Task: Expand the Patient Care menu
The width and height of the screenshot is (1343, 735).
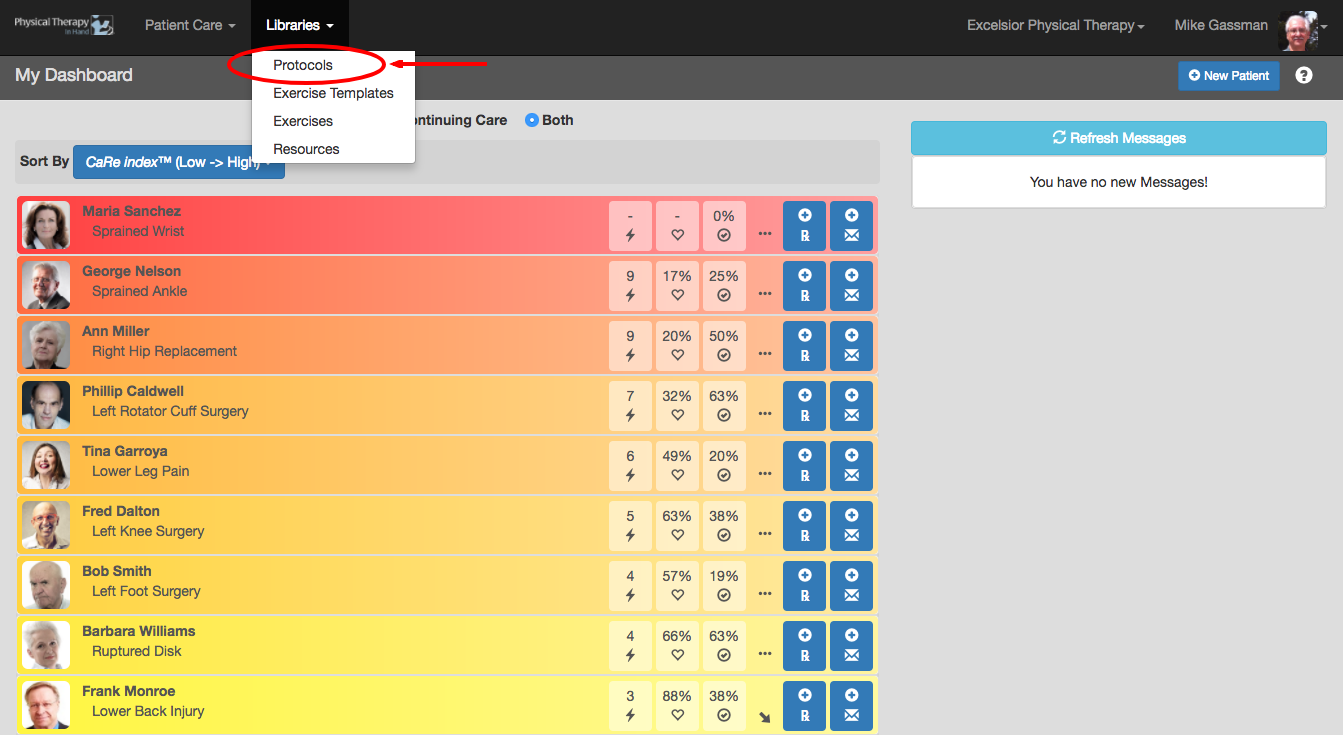Action: tap(190, 25)
